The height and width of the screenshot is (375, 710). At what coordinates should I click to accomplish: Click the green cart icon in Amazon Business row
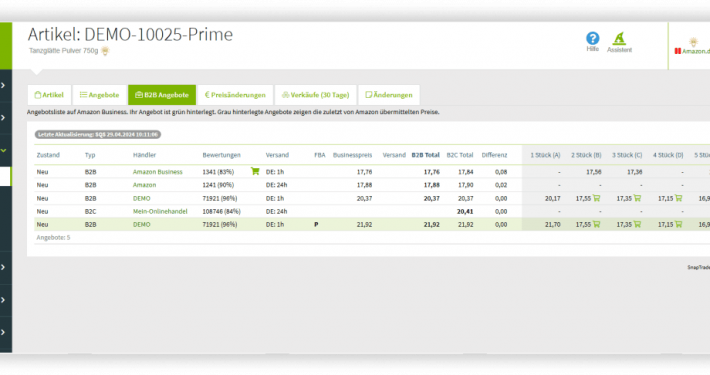pyautogui.click(x=255, y=171)
